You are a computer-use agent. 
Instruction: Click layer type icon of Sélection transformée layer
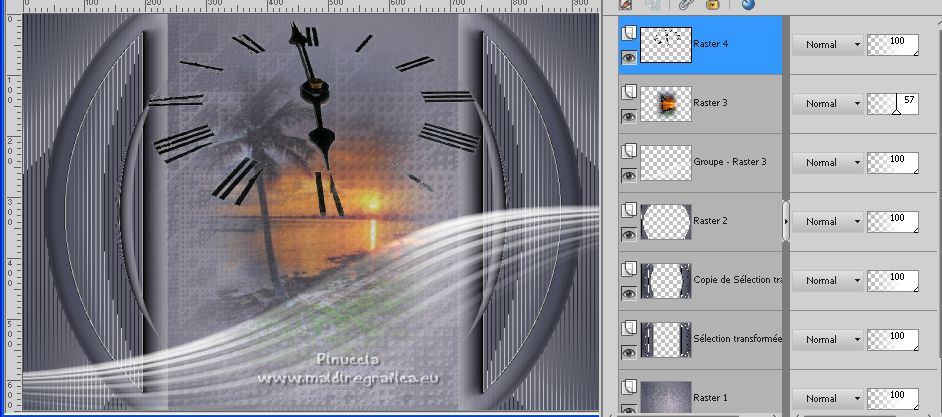(628, 327)
